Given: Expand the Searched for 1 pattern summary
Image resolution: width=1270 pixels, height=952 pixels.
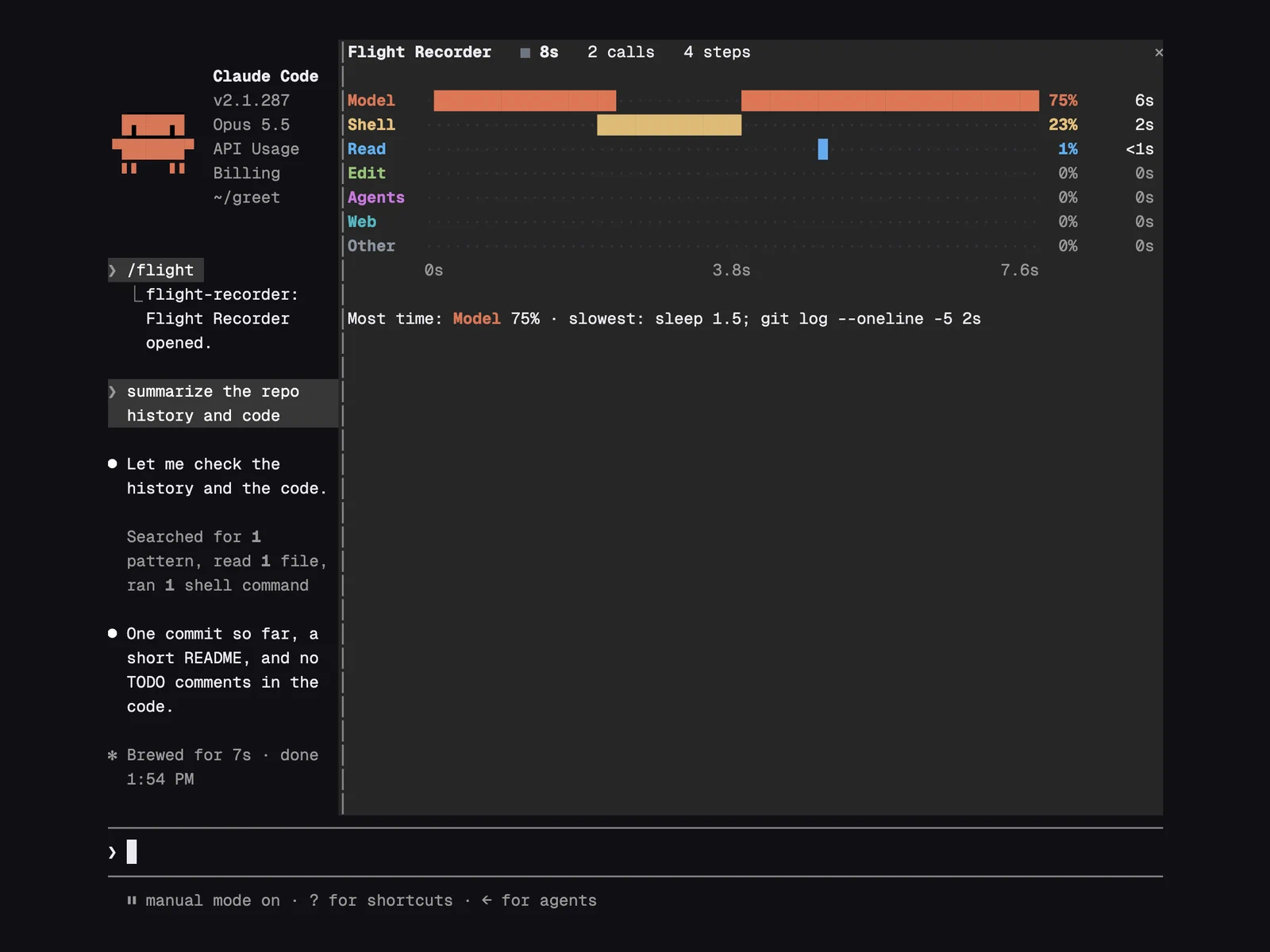Looking at the screenshot, I should 227,561.
